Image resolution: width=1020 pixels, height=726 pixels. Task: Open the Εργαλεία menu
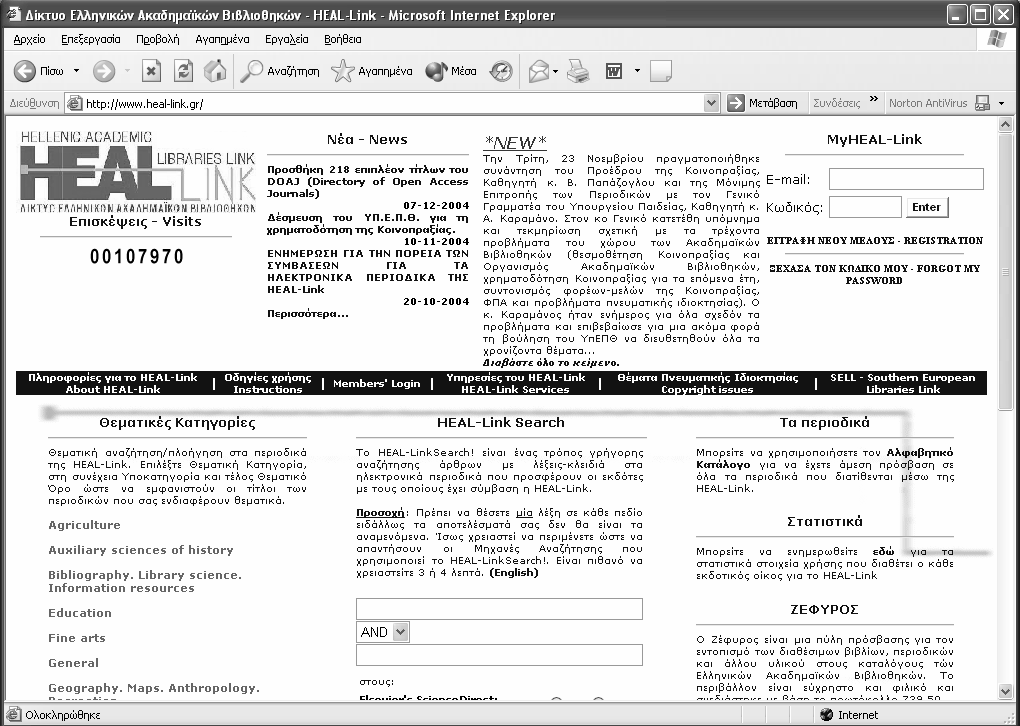(x=286, y=39)
